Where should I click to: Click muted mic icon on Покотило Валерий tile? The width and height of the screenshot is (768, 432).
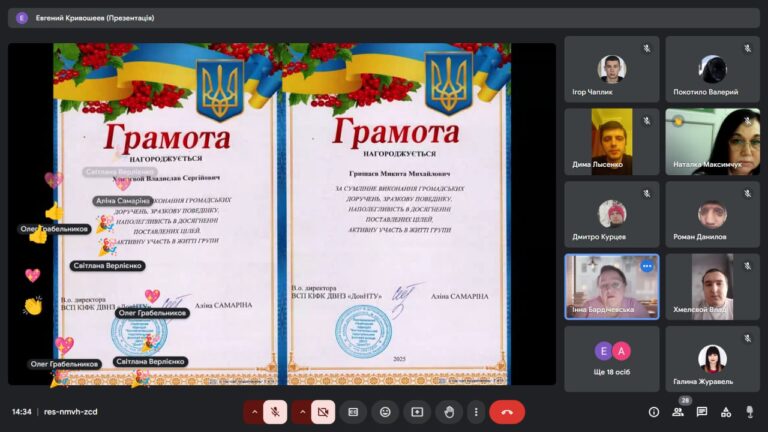click(x=747, y=48)
